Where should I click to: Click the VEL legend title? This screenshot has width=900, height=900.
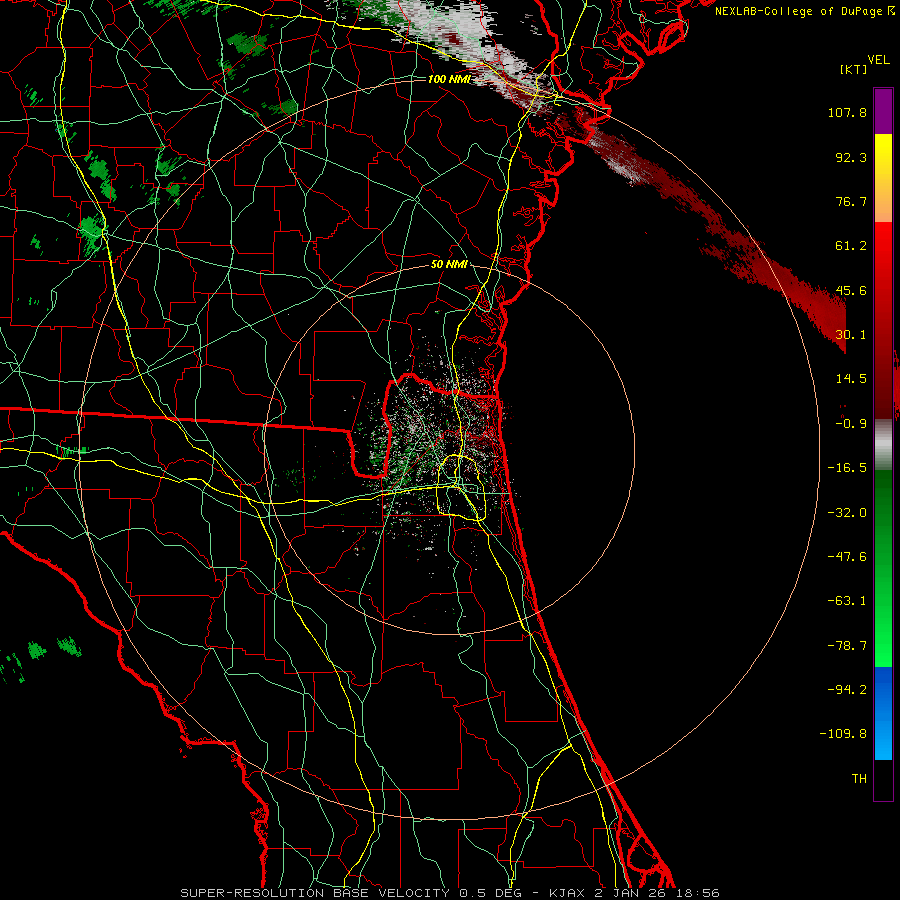click(879, 60)
